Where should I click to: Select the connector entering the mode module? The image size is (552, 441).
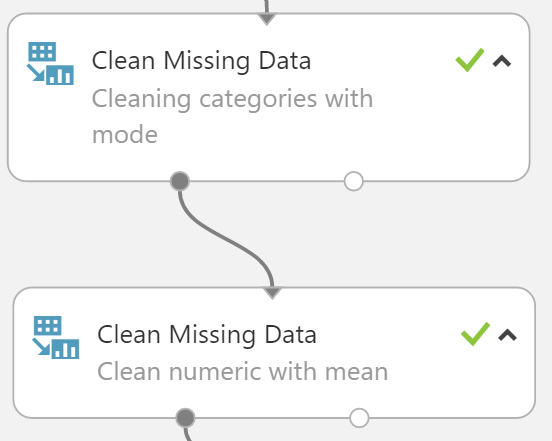click(x=266, y=6)
